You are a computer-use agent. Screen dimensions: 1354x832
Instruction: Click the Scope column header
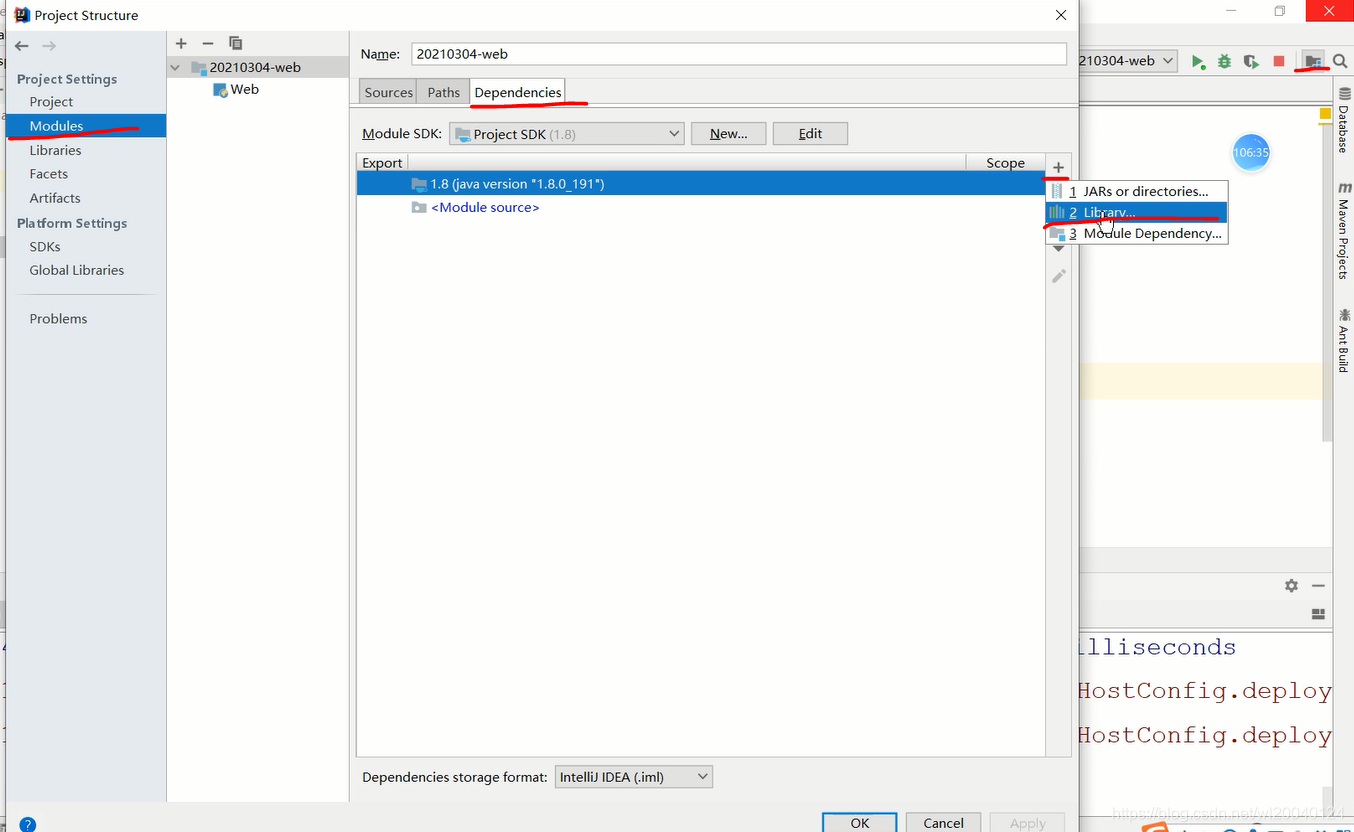[x=1005, y=163]
